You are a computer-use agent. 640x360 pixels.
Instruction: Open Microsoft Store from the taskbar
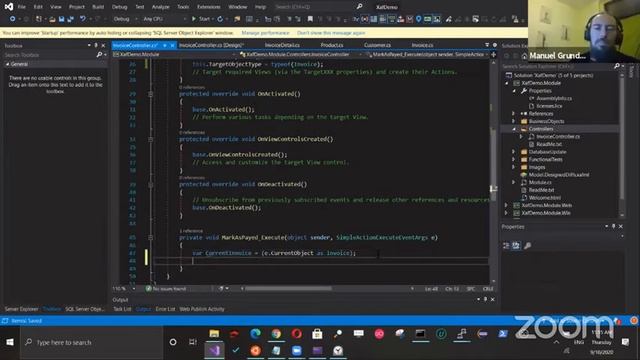pyautogui.click(x=317, y=334)
